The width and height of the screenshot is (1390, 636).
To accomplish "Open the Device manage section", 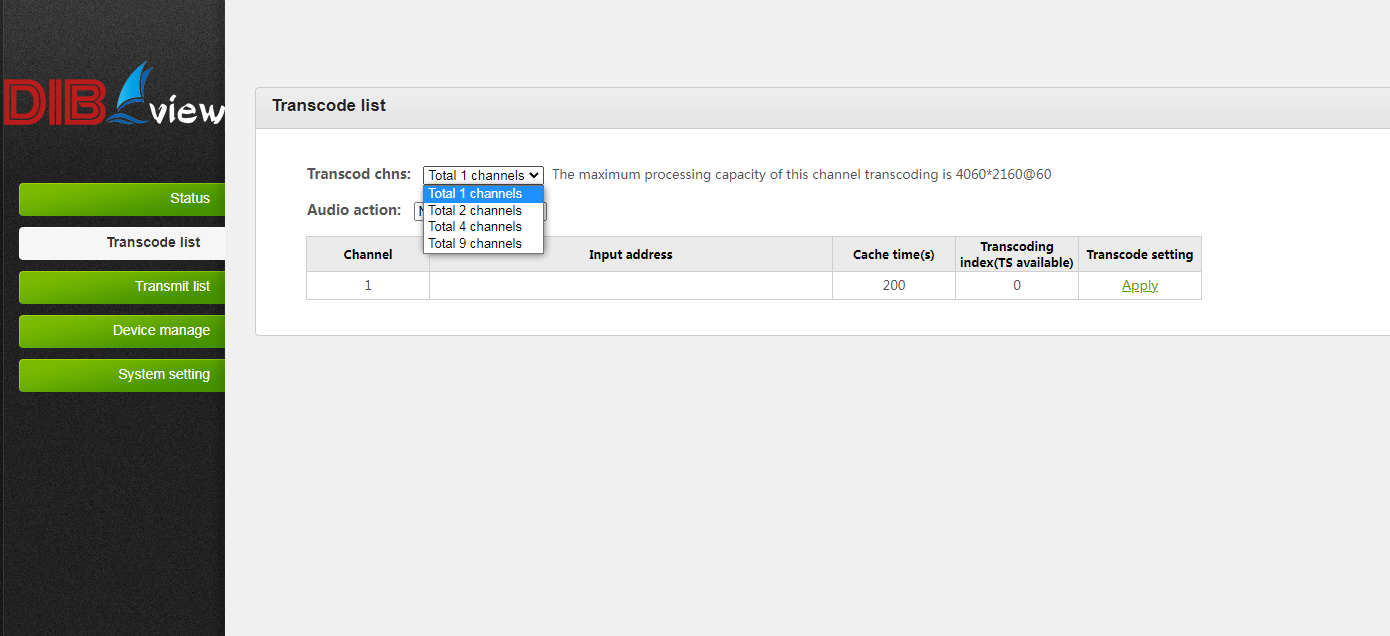I will pos(122,330).
